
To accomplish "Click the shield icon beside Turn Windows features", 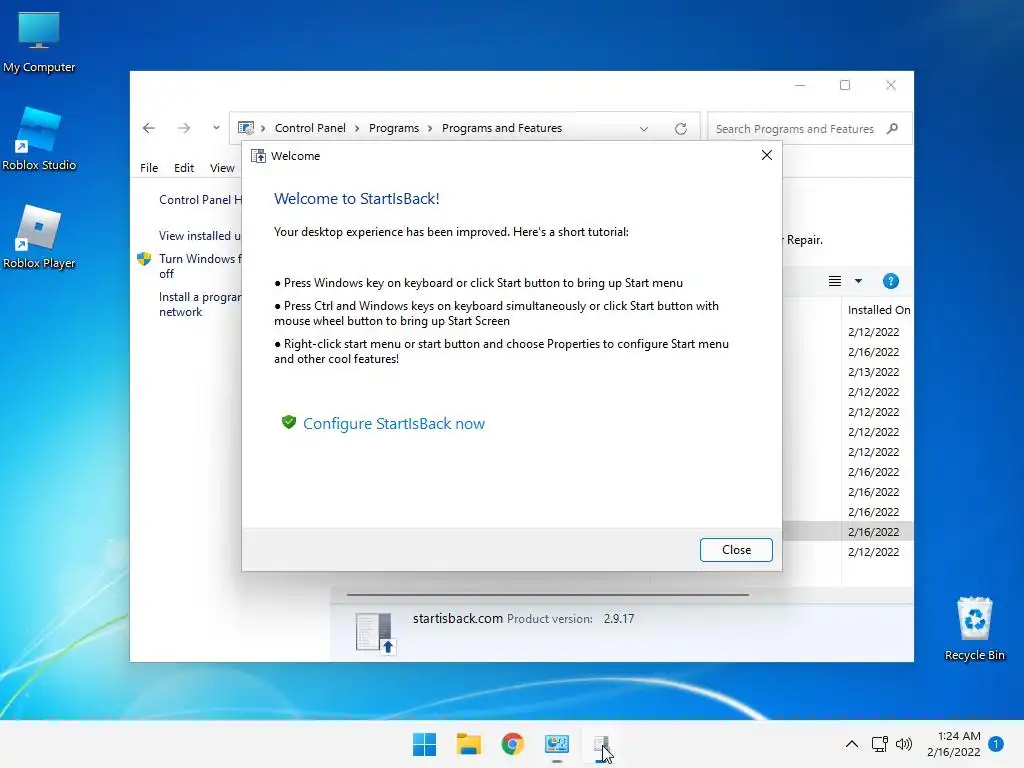I will [x=144, y=259].
